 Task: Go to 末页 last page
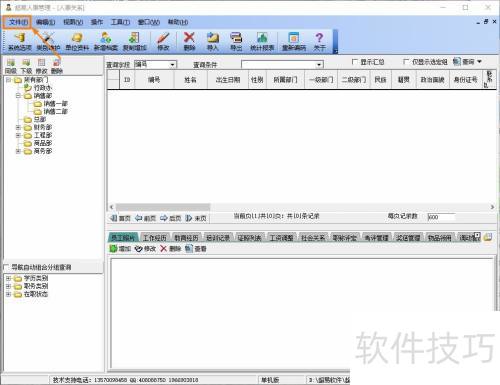pyautogui.click(x=196, y=218)
